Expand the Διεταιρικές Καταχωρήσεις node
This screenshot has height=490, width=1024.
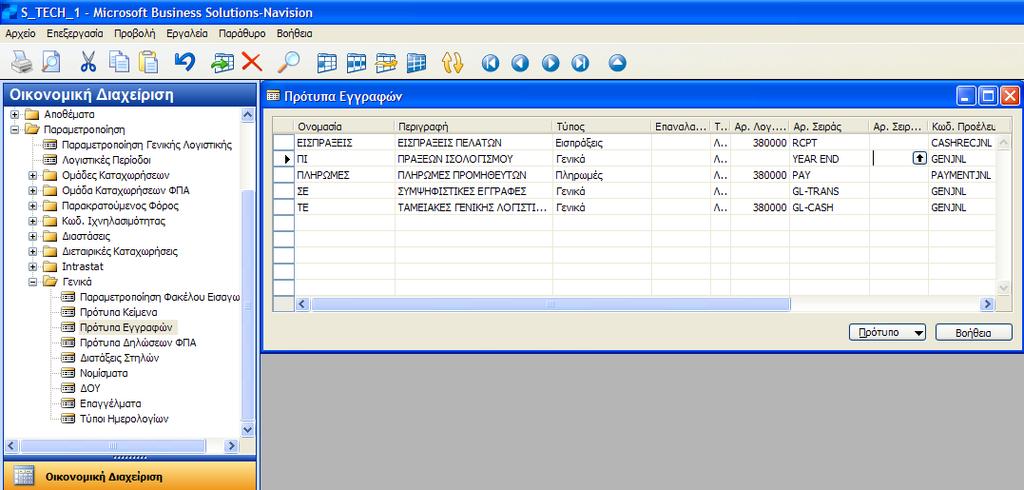33,252
